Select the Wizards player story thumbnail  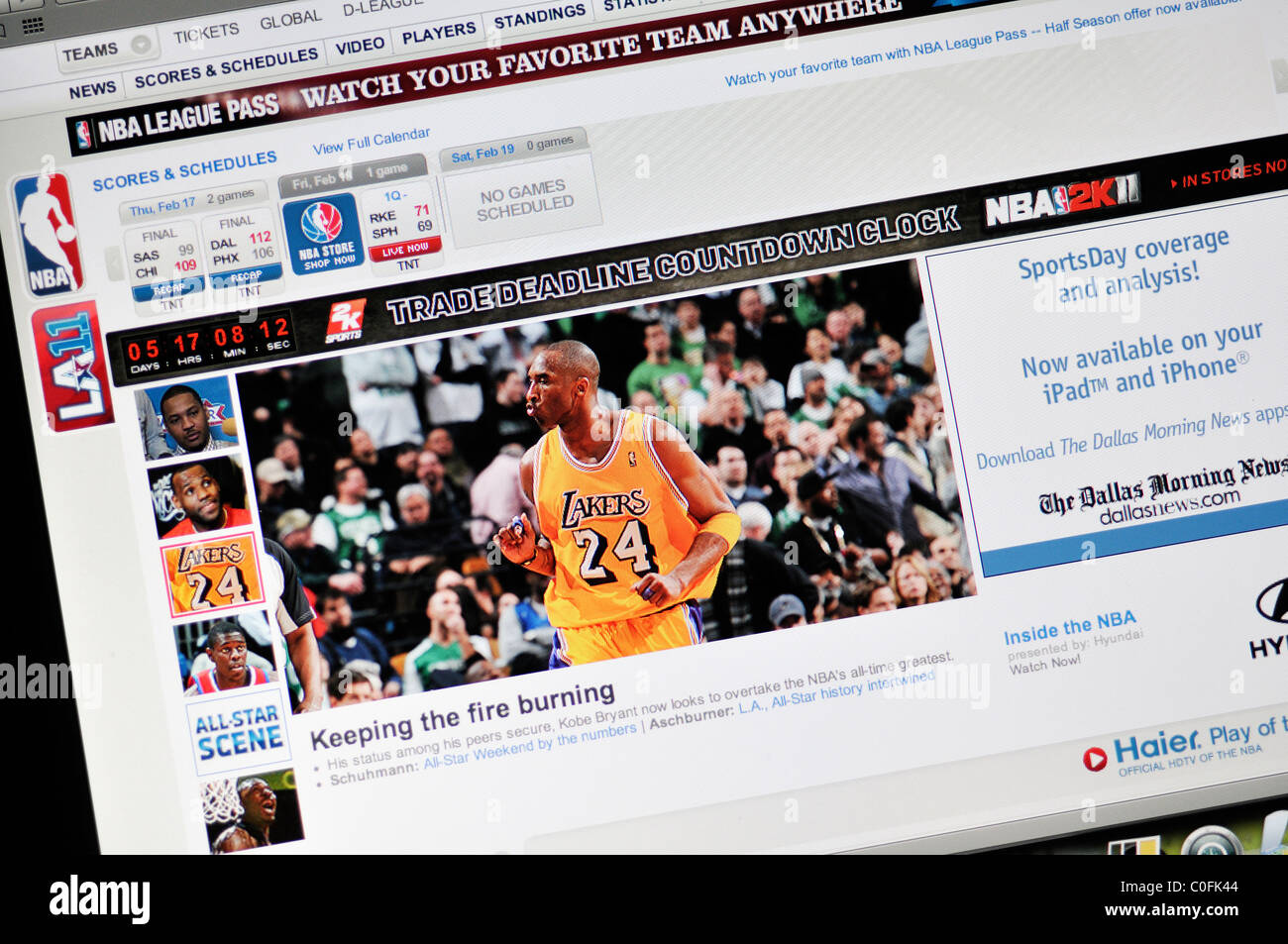[227, 654]
